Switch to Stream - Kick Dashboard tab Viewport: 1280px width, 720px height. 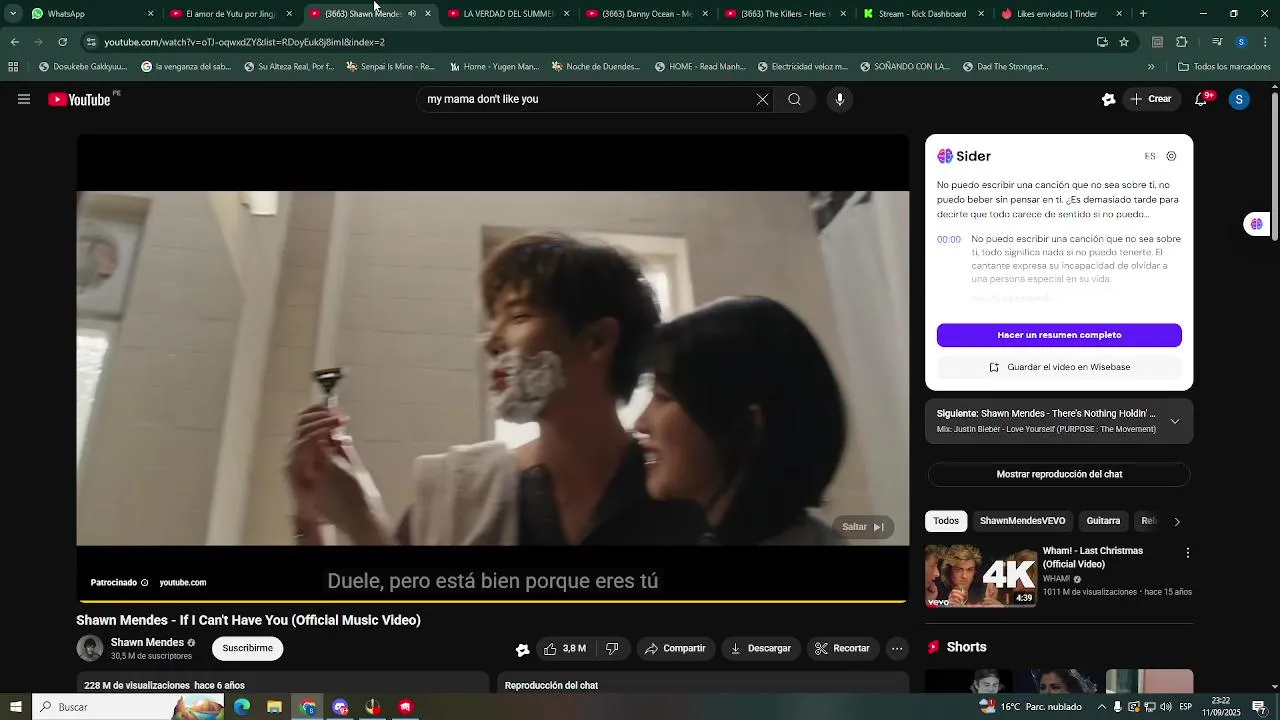tap(924, 14)
